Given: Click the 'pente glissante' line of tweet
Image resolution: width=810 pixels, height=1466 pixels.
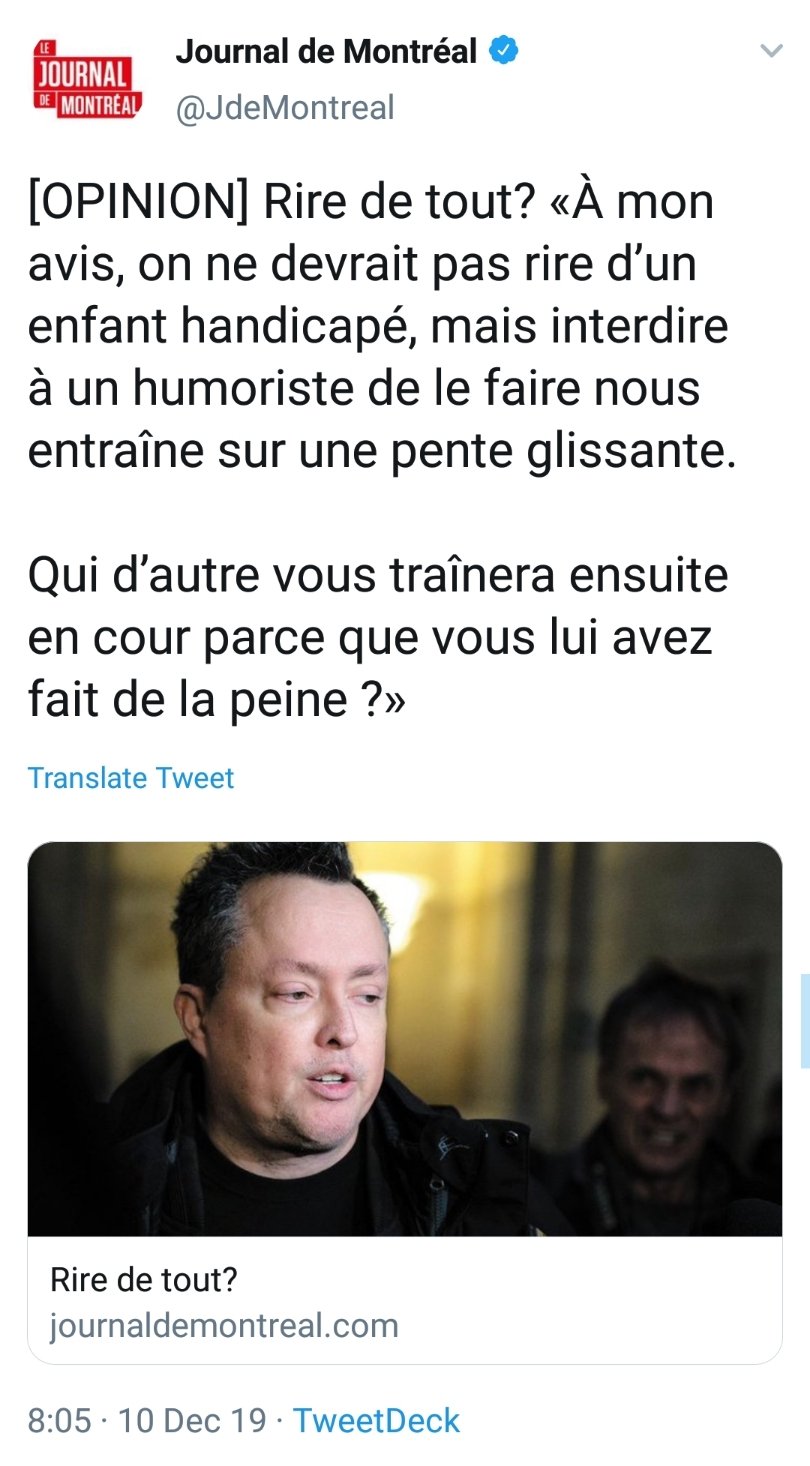Looking at the screenshot, I should coord(382,450).
